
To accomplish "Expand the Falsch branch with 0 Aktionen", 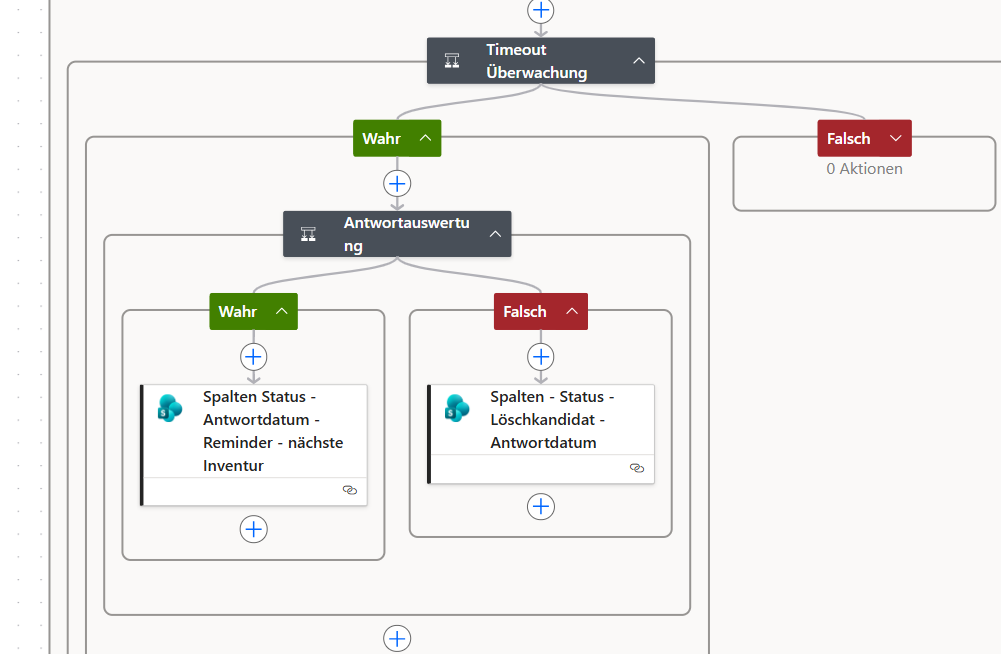I will [x=896, y=138].
